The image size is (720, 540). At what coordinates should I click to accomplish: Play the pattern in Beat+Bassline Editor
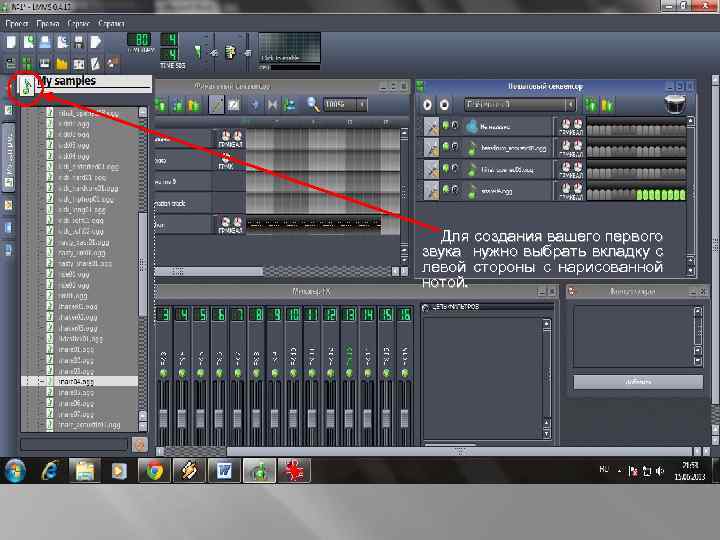pos(427,105)
